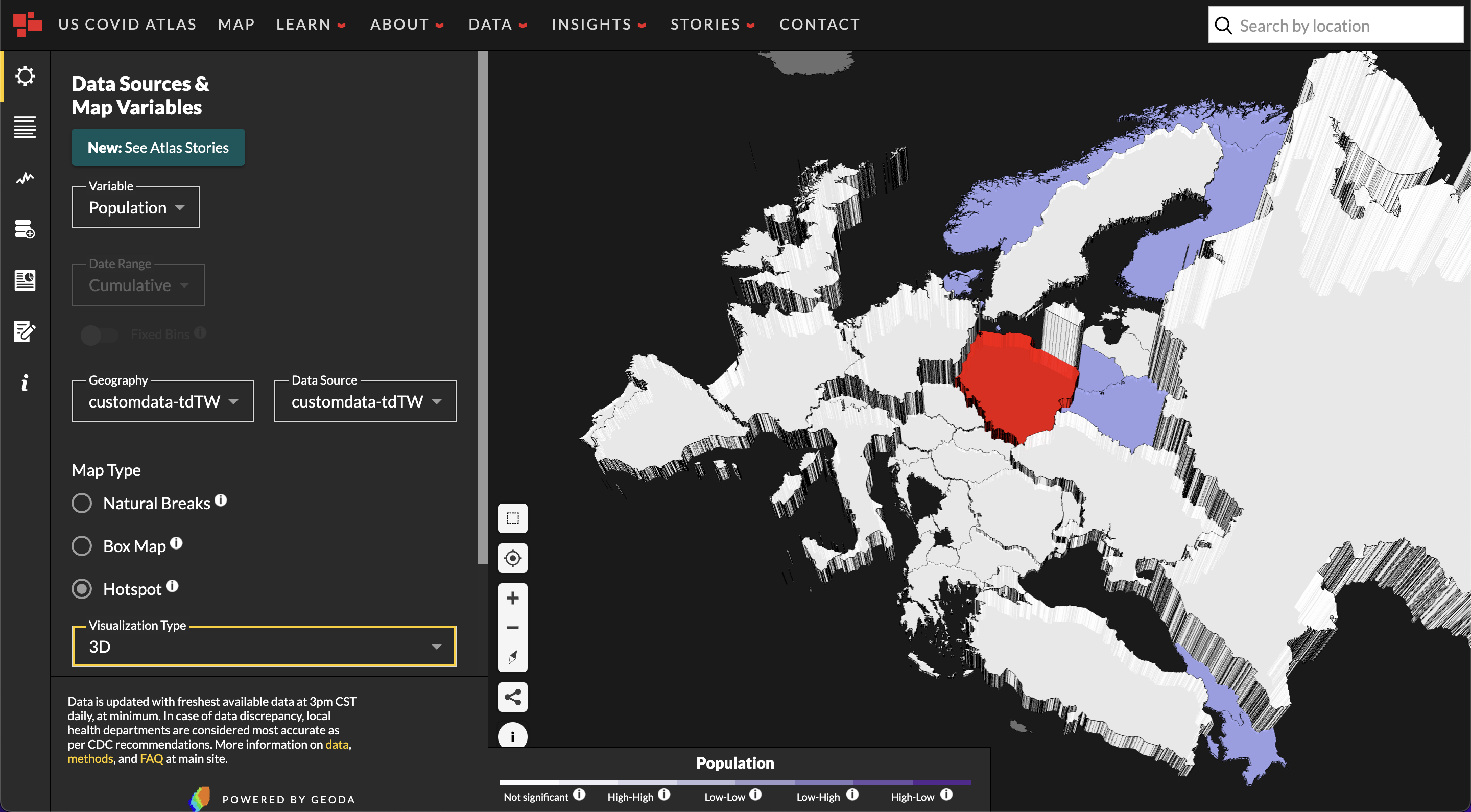Click the rectangle selection map tool
Image resolution: width=1471 pixels, height=812 pixels.
point(512,518)
